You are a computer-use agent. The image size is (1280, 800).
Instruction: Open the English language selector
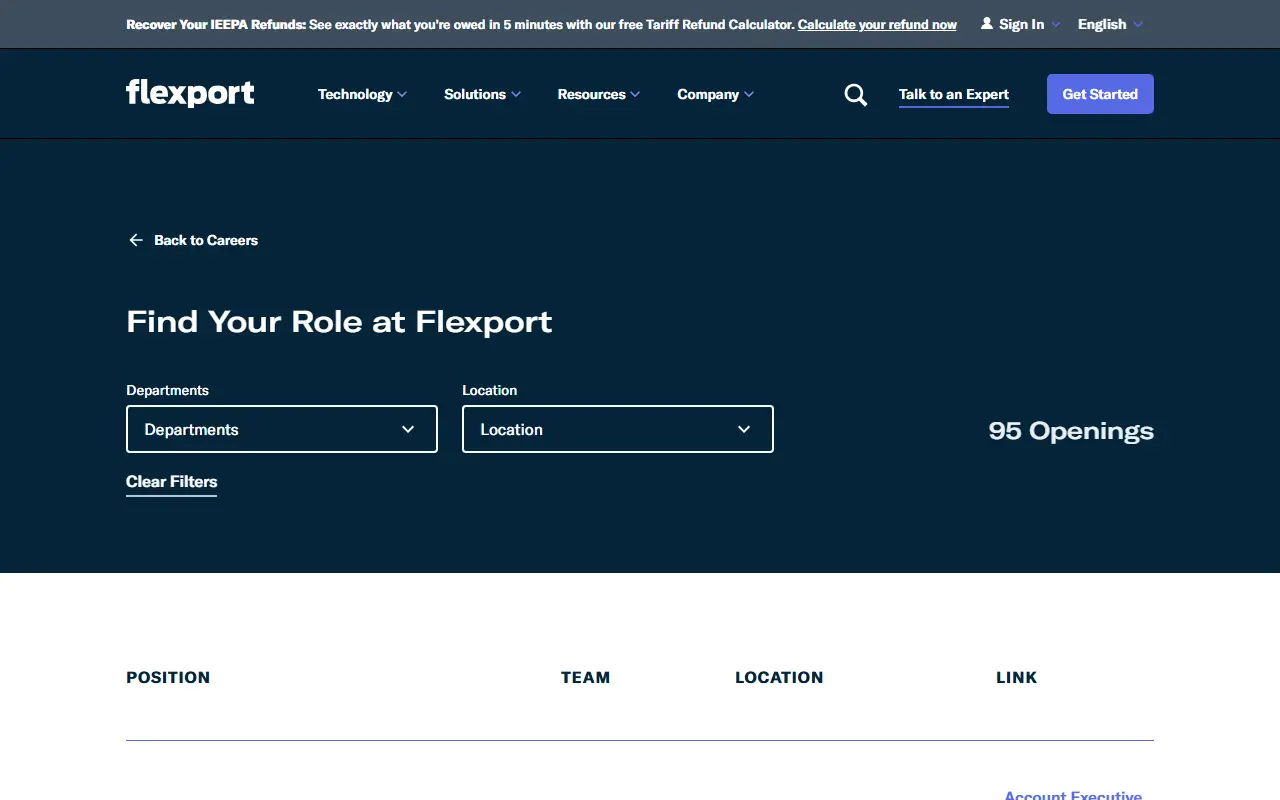(1110, 24)
